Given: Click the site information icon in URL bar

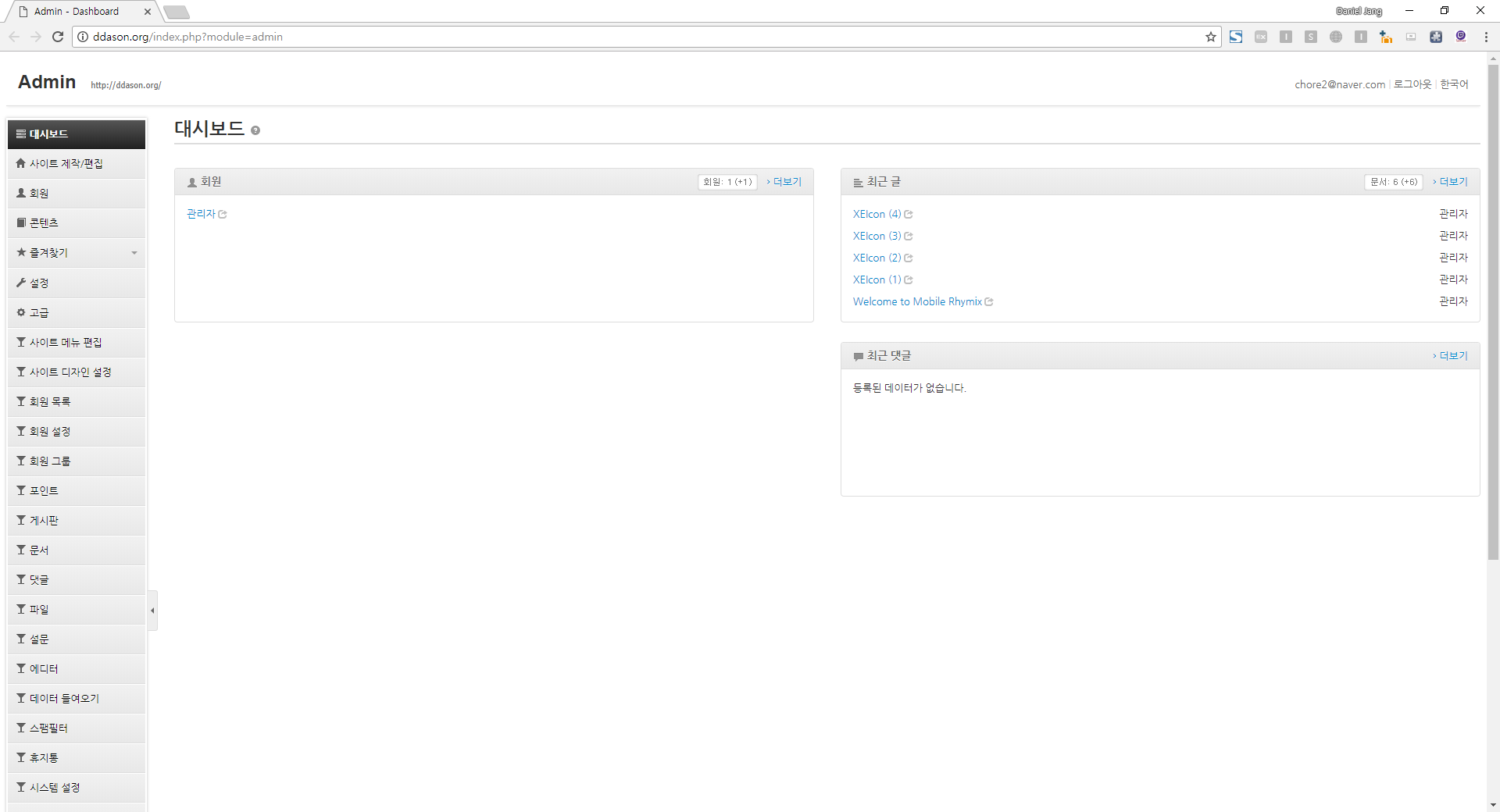Looking at the screenshot, I should (x=83, y=37).
